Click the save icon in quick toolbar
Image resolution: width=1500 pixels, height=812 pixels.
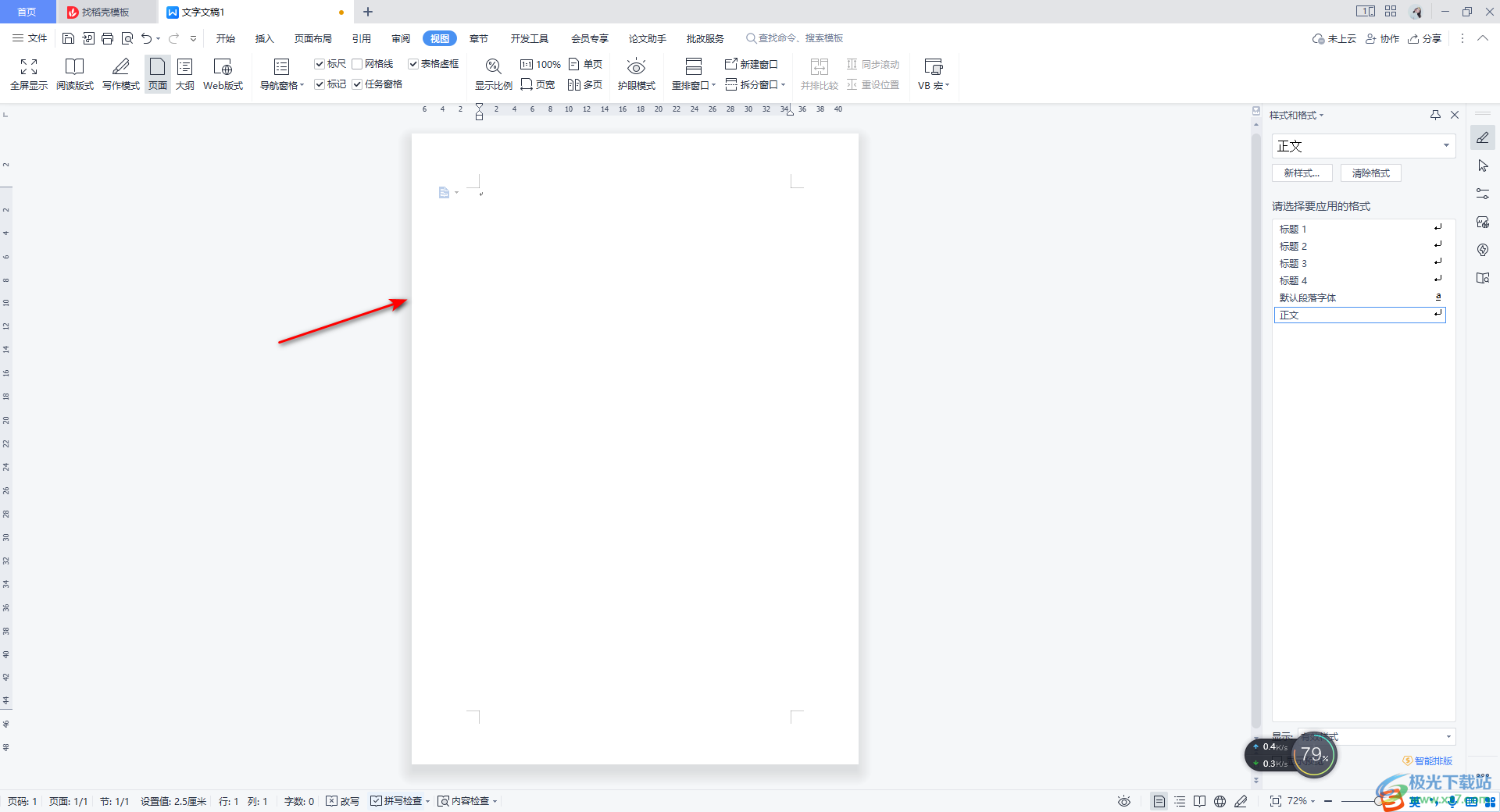(x=68, y=38)
